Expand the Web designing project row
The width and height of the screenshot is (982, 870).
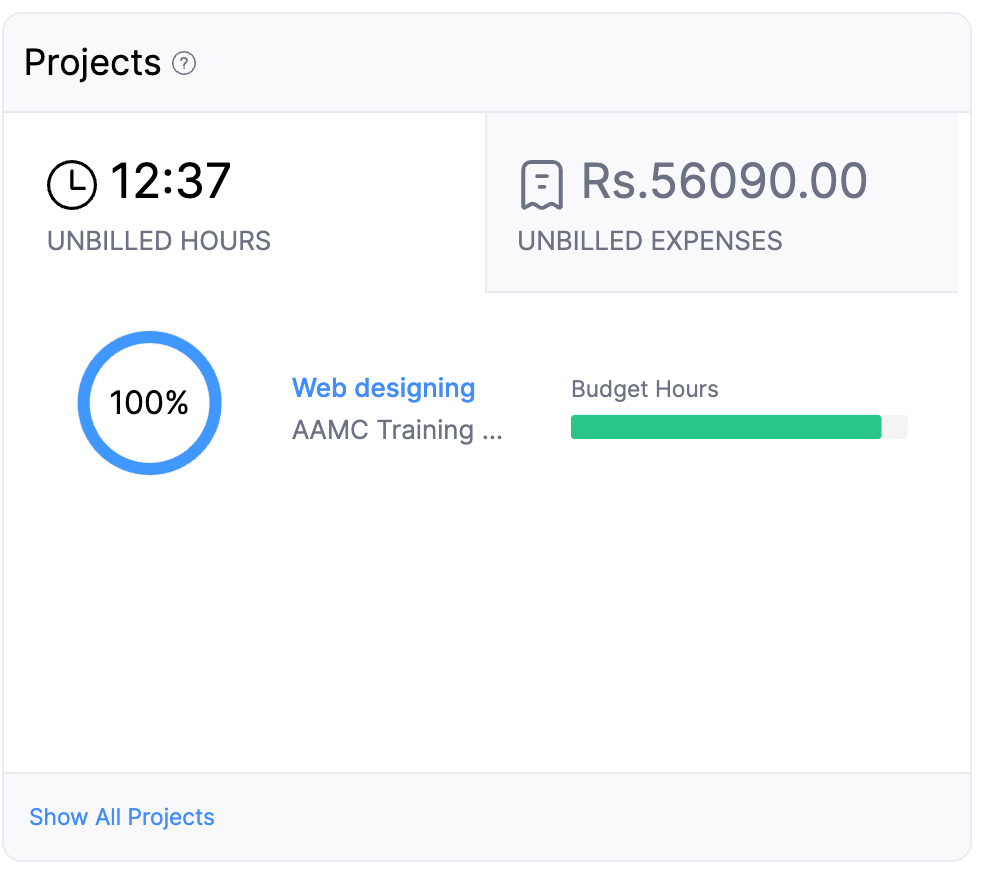click(382, 388)
